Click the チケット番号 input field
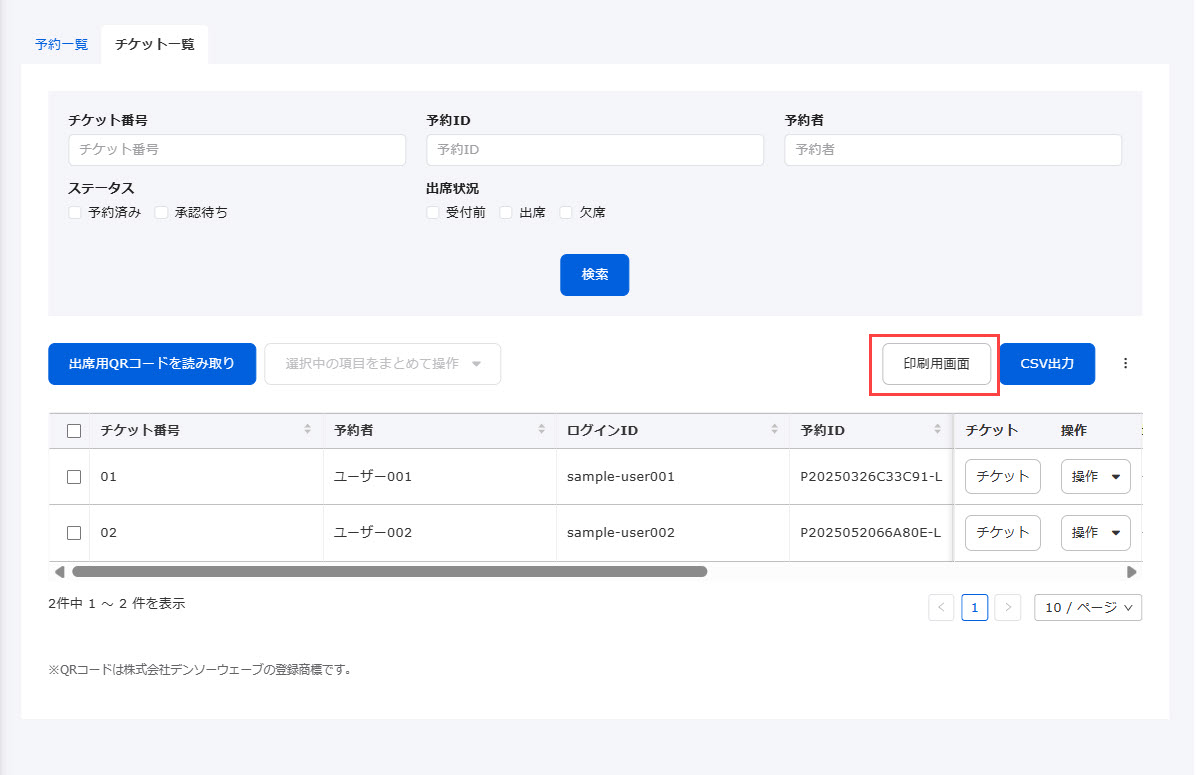The image size is (1196, 775). [237, 150]
